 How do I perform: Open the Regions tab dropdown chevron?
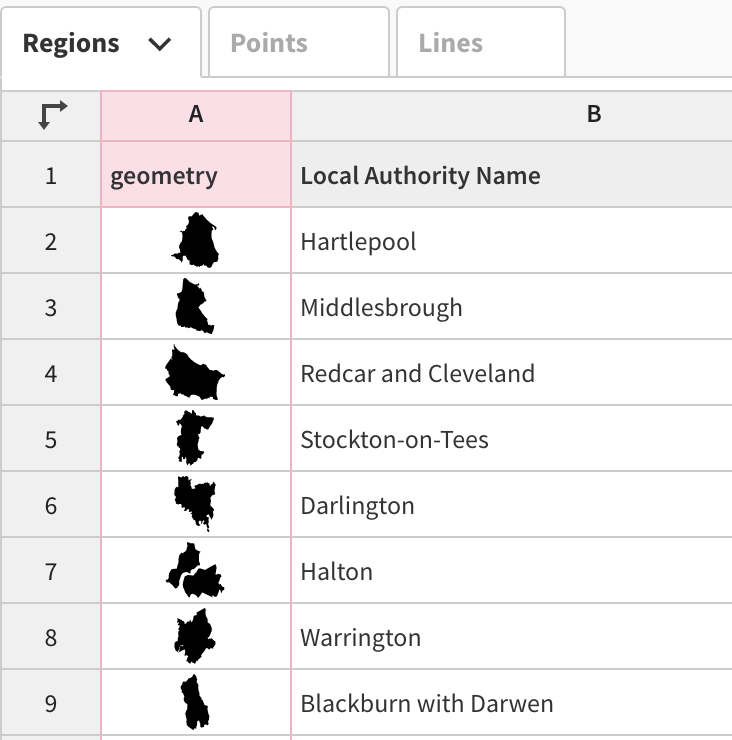tap(159, 44)
